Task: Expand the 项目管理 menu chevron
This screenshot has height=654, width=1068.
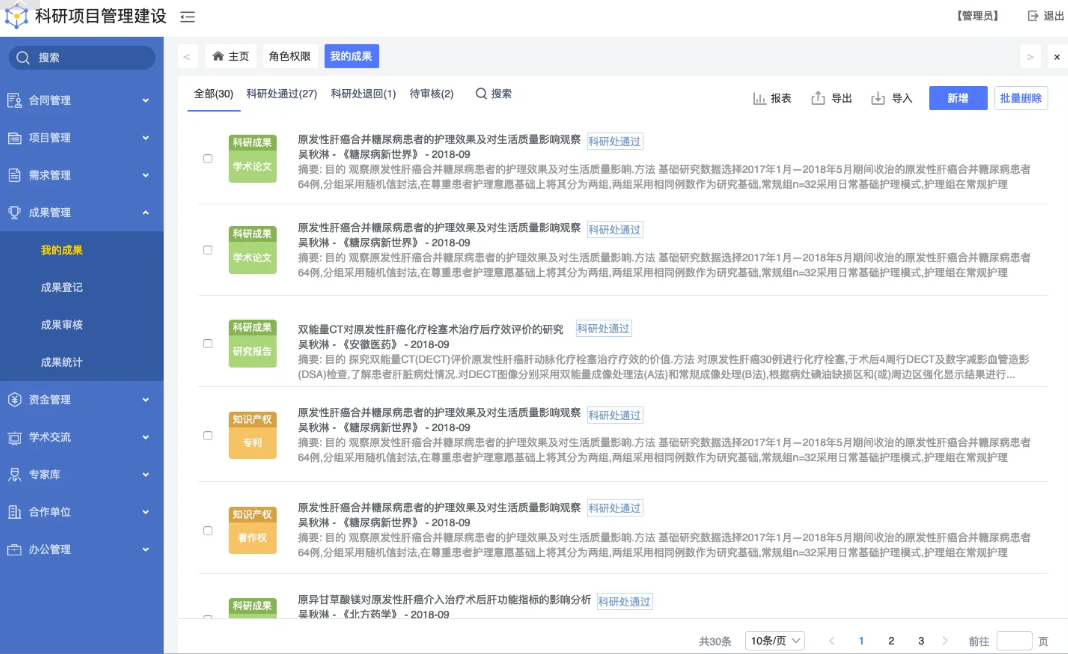Action: [x=146, y=138]
